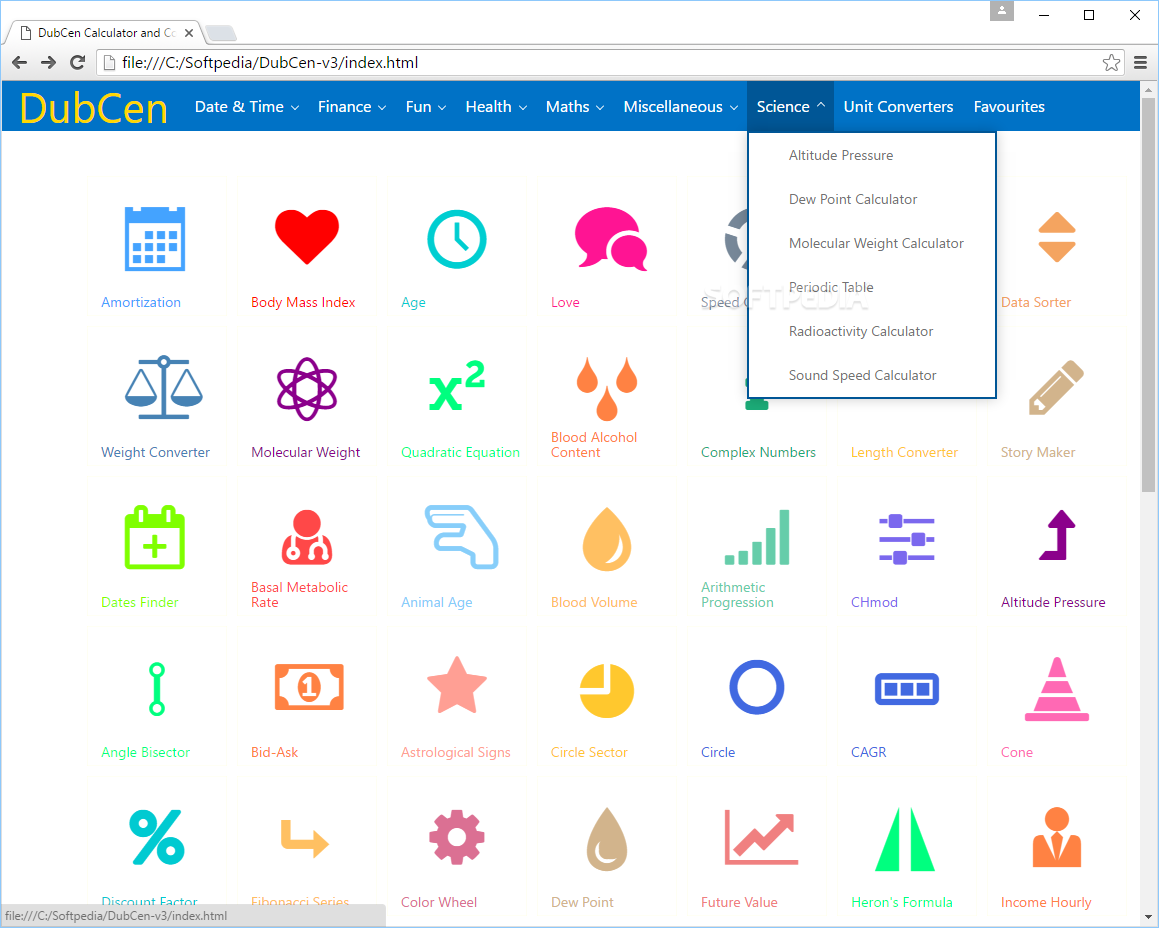This screenshot has height=928, width=1159.
Task: Click the Fibonacci Series arrow icon
Action: click(x=305, y=839)
